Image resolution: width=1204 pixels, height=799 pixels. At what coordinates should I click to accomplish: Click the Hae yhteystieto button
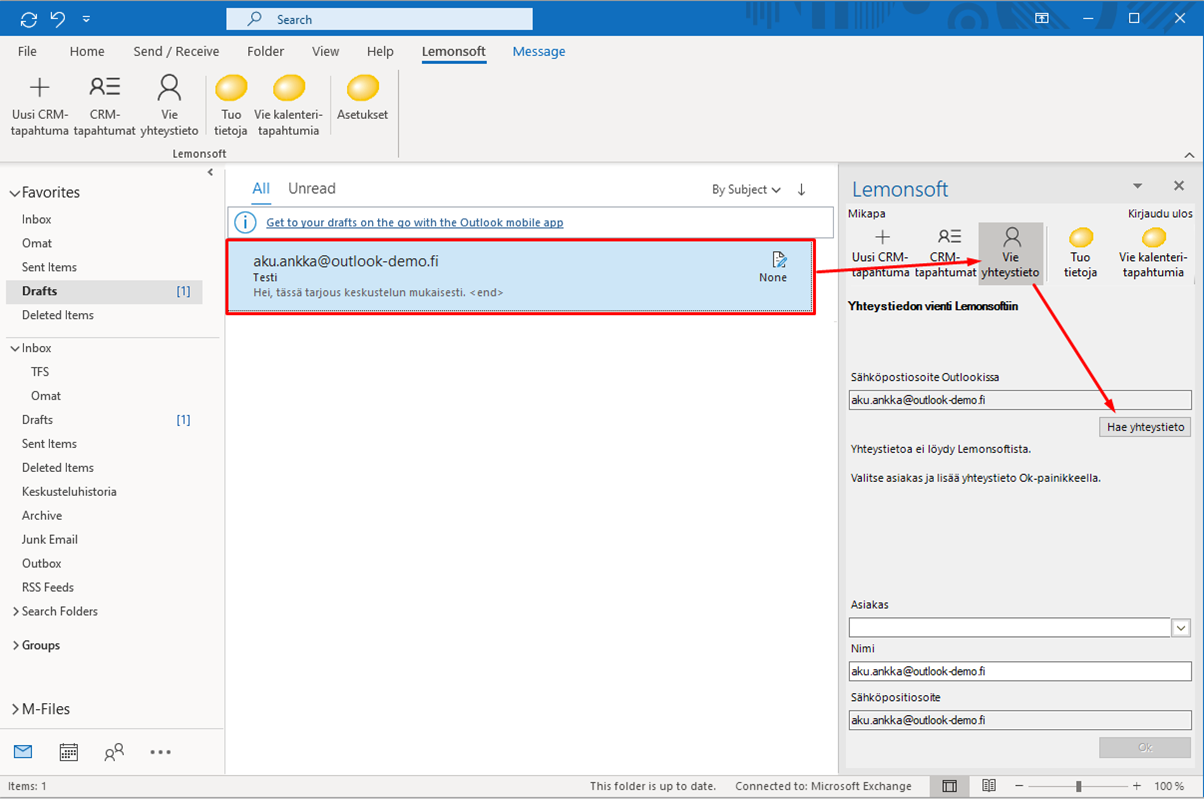[1146, 427]
